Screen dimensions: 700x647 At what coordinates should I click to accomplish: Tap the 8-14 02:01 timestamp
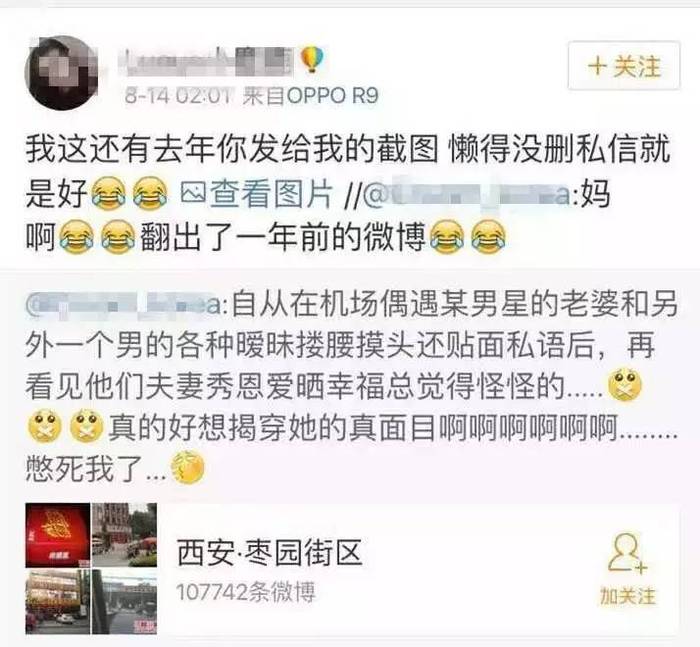178,96
